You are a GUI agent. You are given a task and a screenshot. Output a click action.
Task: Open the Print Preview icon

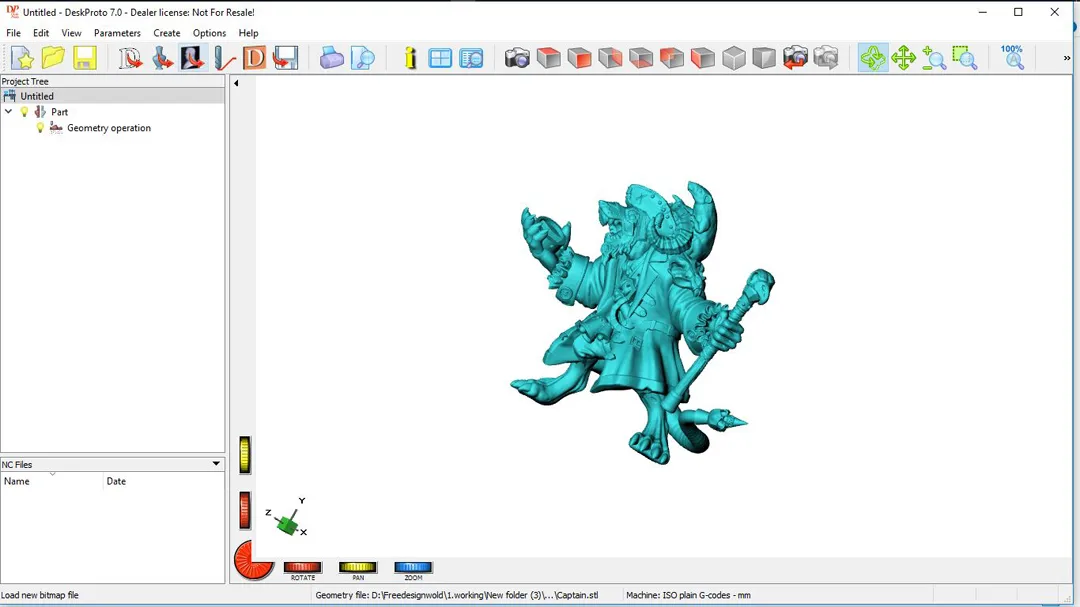click(x=363, y=58)
